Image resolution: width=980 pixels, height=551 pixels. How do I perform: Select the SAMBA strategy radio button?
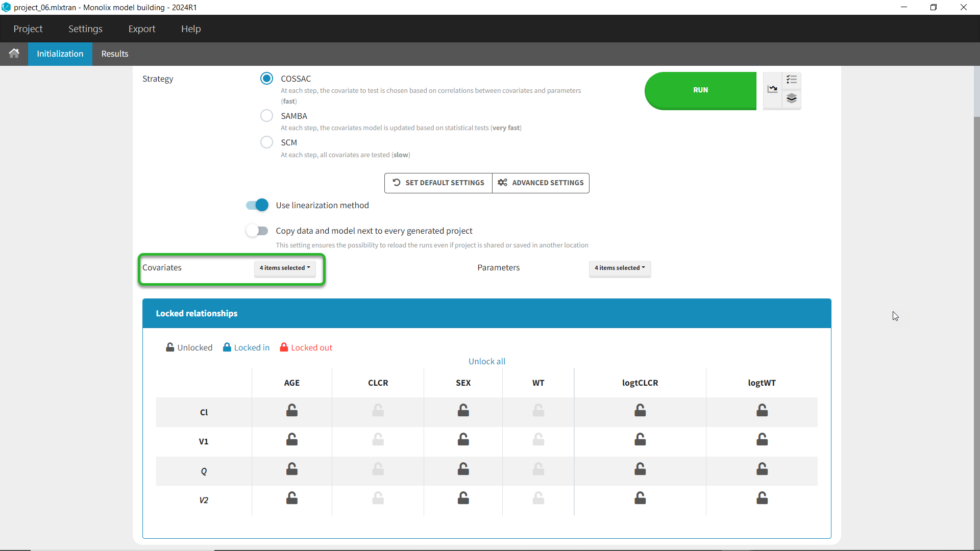(x=267, y=116)
